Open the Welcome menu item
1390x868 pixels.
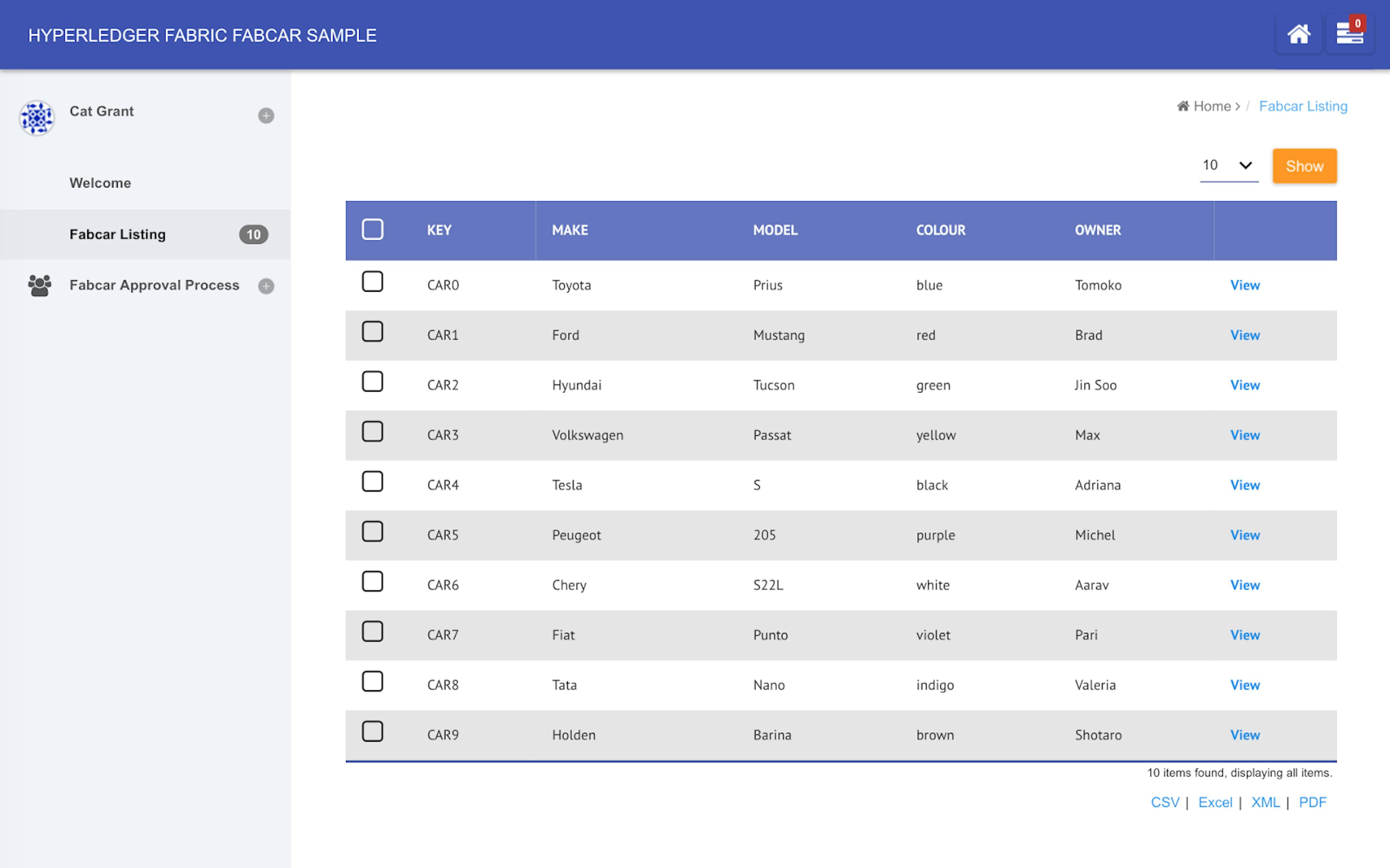[100, 183]
